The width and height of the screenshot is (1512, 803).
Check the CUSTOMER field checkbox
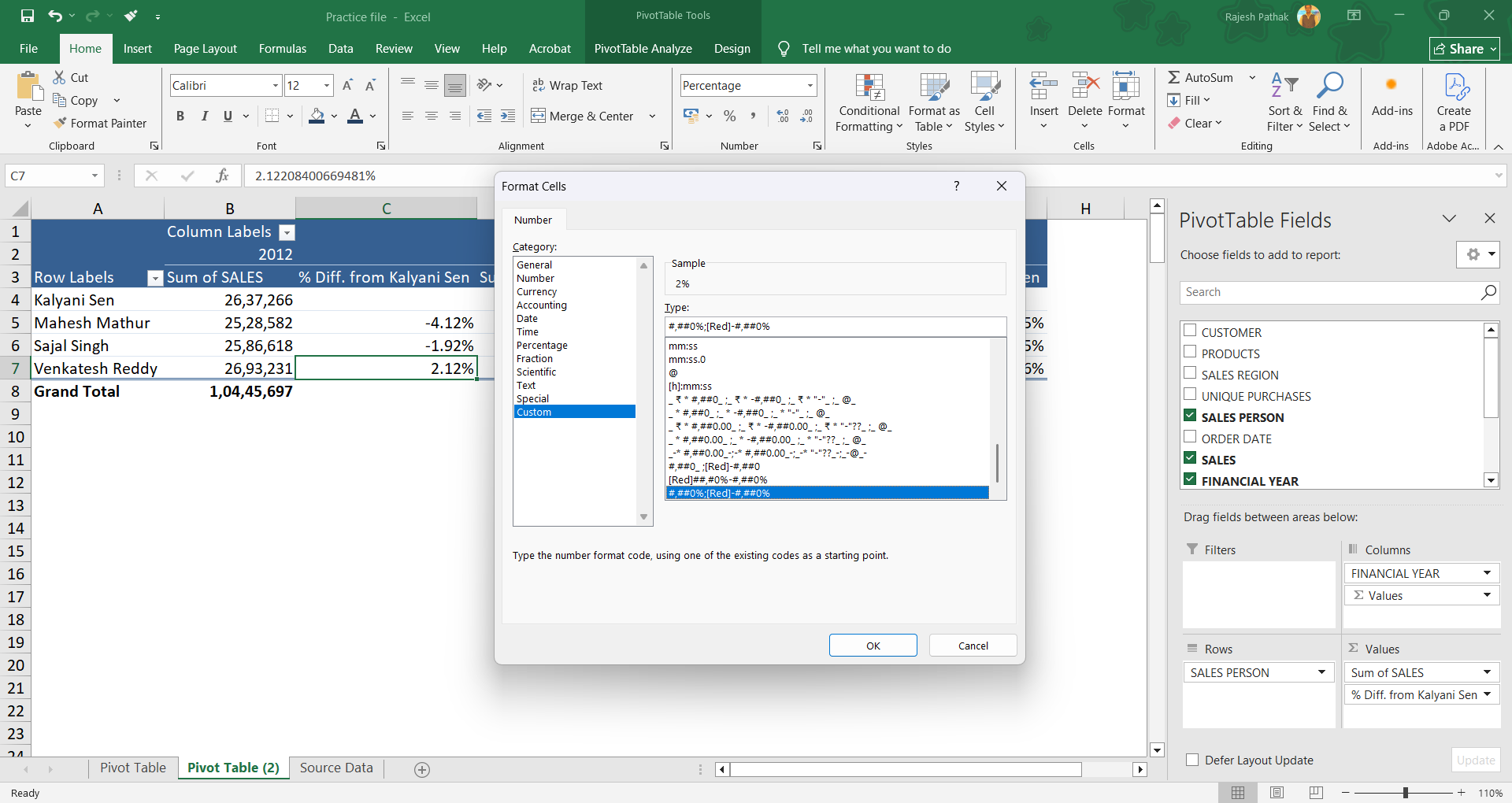click(x=1190, y=331)
